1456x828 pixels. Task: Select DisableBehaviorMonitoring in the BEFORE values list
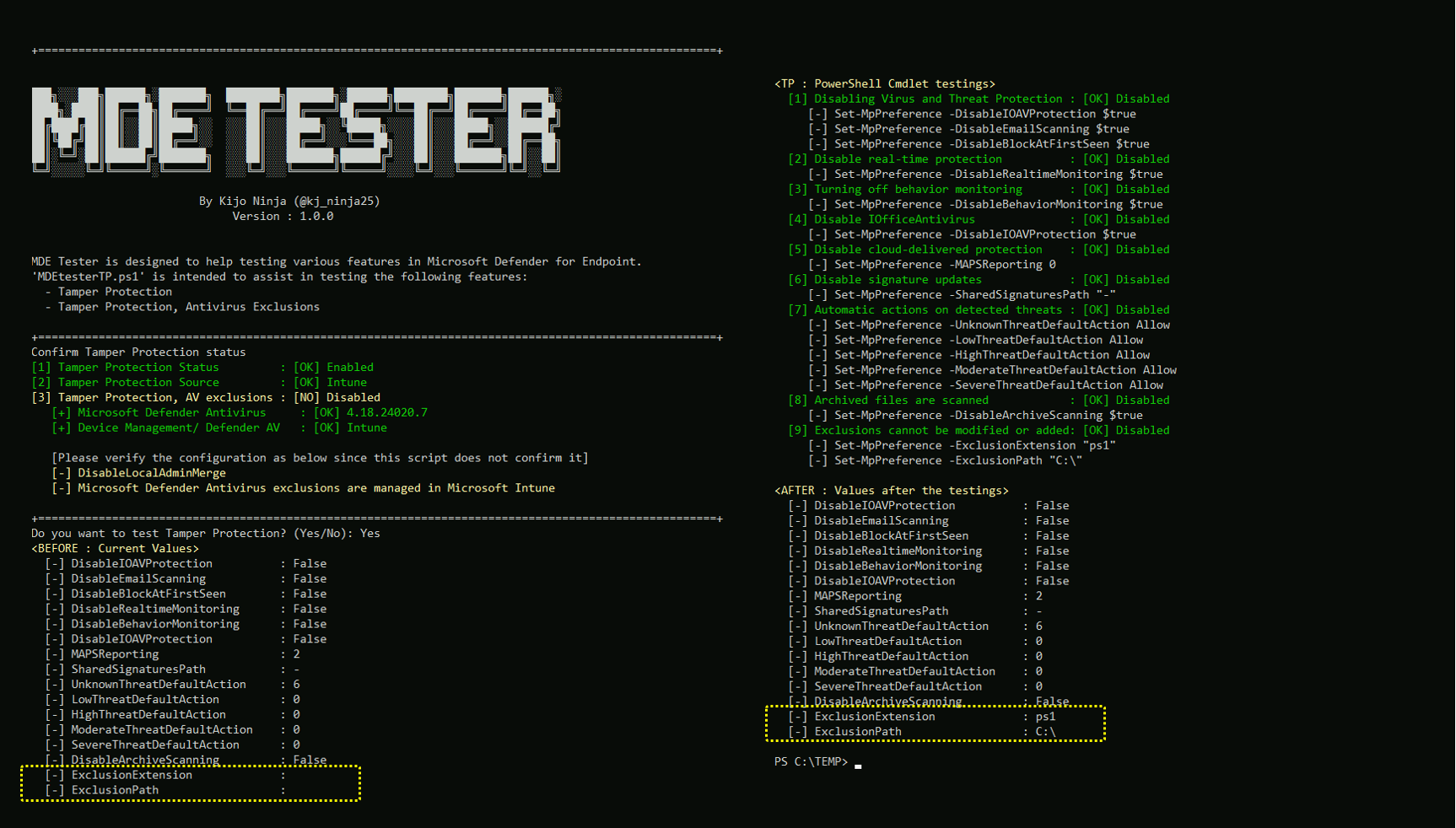(186, 625)
